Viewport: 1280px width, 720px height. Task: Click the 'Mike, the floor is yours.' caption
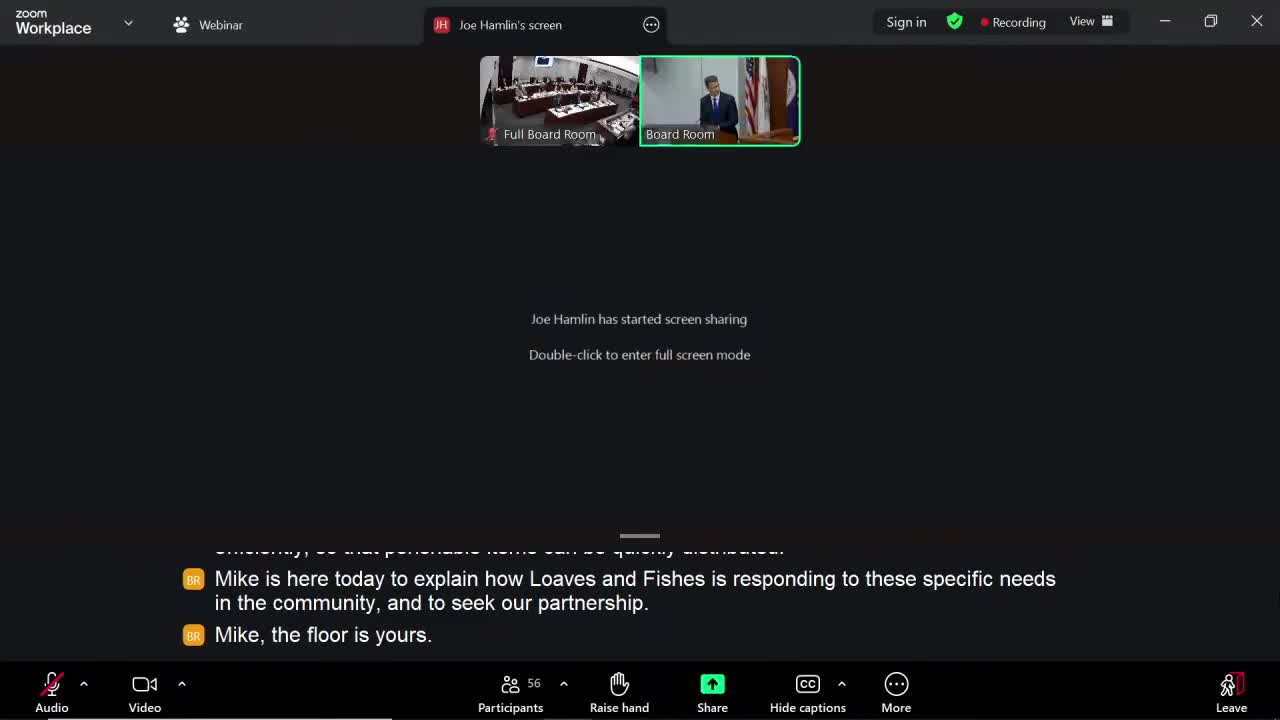coord(323,635)
